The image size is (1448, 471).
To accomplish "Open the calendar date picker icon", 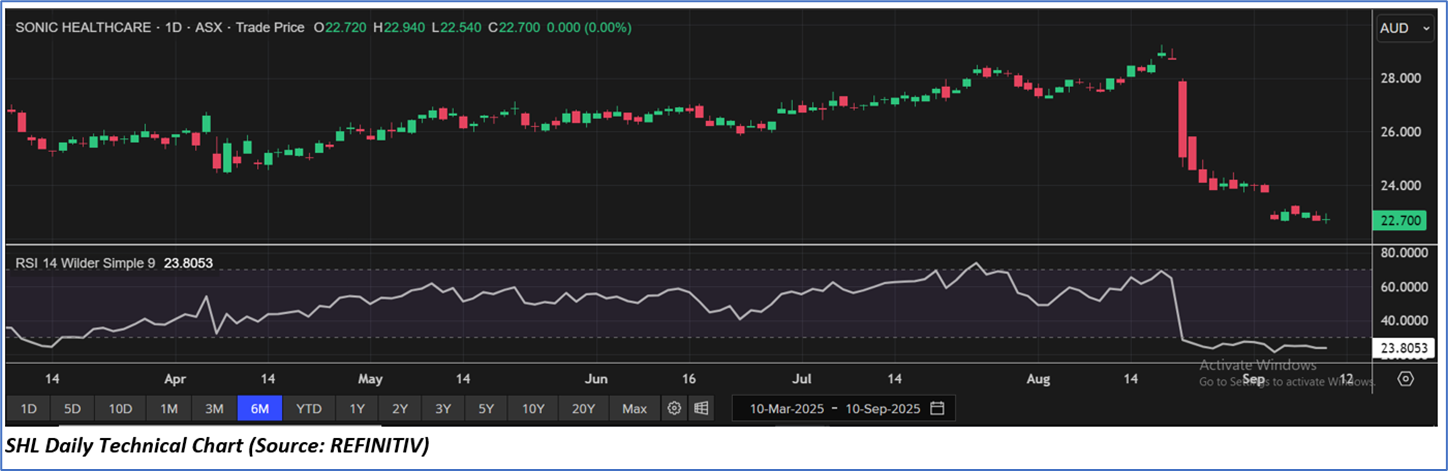I will pyautogui.click(x=937, y=408).
